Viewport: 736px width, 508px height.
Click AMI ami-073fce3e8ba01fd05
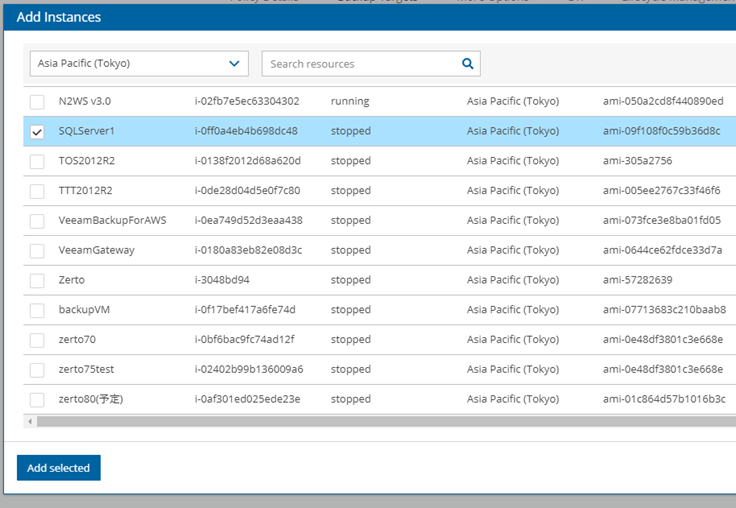(x=662, y=220)
